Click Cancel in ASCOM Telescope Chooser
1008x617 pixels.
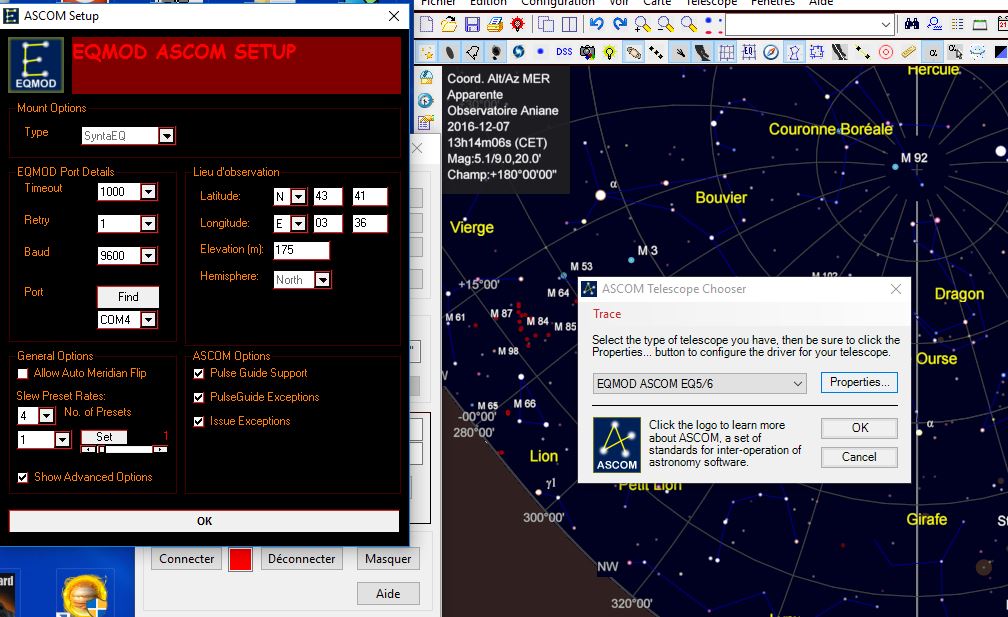[860, 457]
